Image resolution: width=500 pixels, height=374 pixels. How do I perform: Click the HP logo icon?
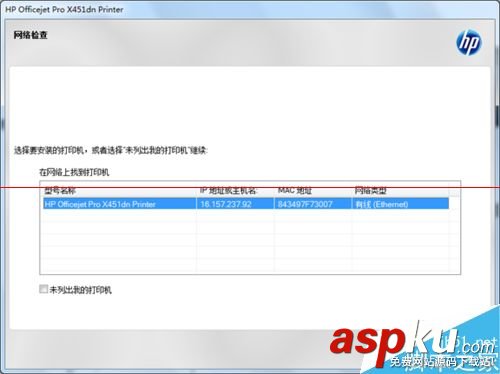point(469,42)
